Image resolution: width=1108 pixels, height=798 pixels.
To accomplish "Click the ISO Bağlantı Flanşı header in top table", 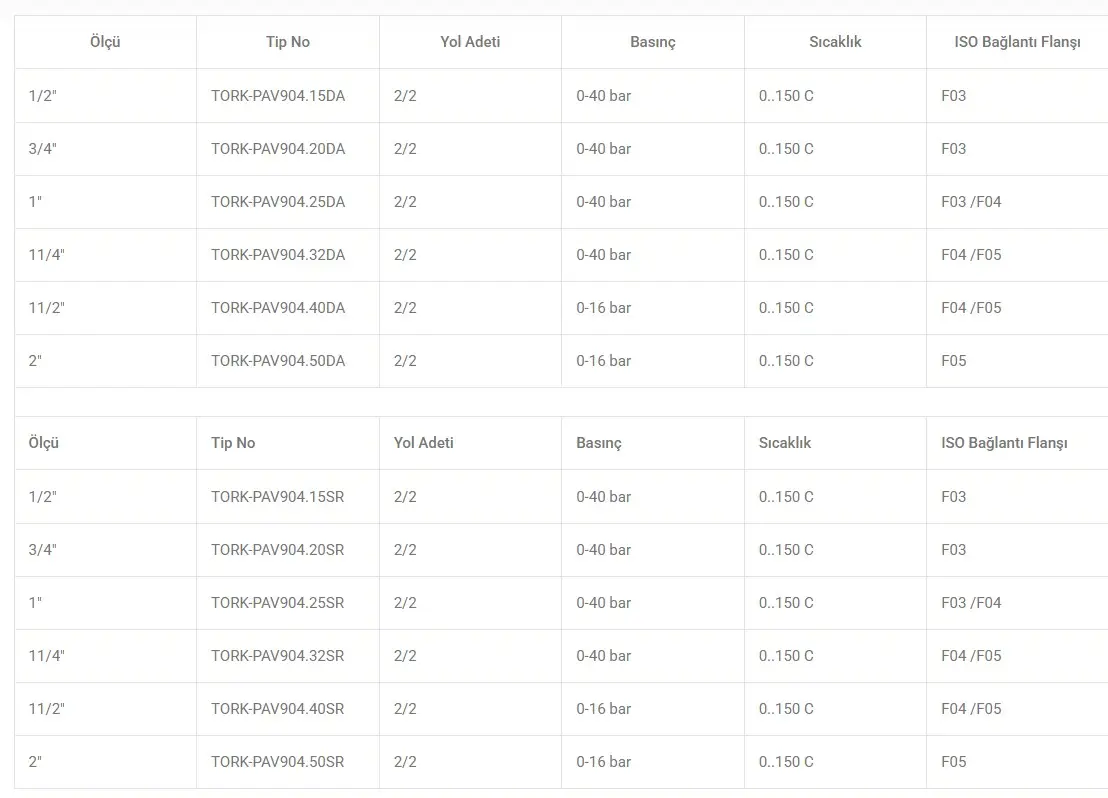I will coord(1017,42).
